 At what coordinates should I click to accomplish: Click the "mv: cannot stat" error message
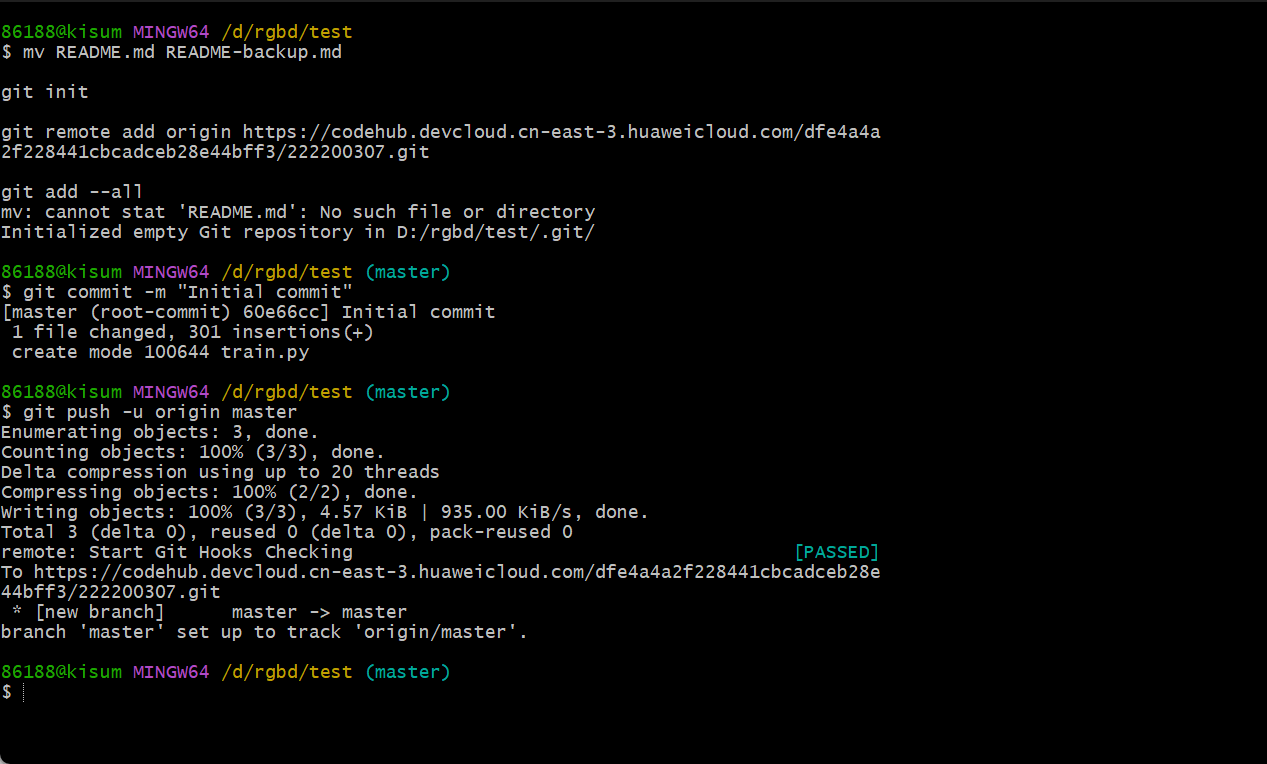tap(298, 212)
